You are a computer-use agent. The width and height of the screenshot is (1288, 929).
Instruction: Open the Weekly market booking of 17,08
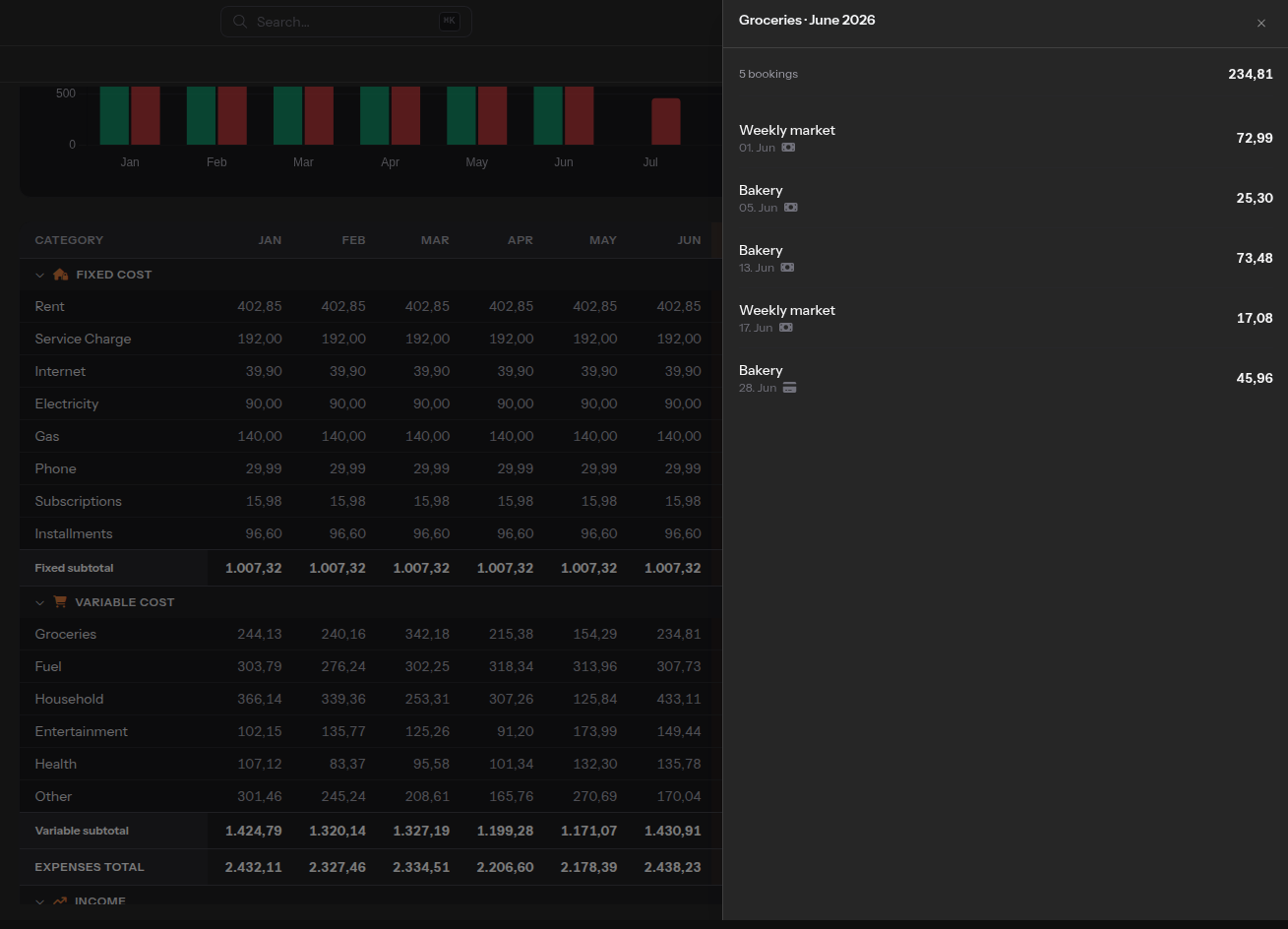[x=1006, y=318]
